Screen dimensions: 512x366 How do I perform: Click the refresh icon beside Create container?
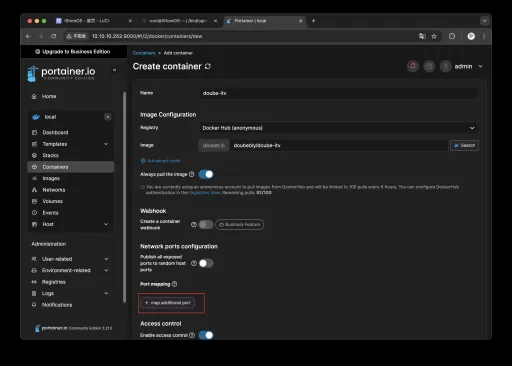(208, 66)
